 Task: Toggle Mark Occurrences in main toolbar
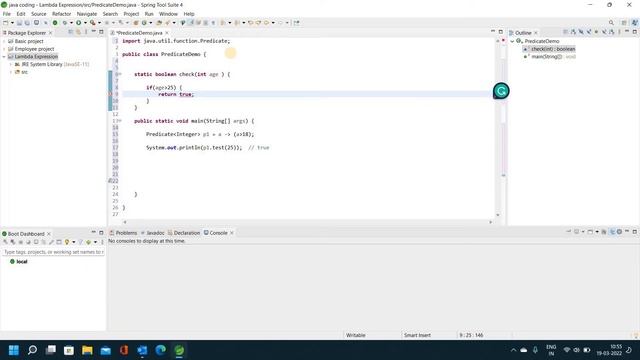[x=191, y=23]
